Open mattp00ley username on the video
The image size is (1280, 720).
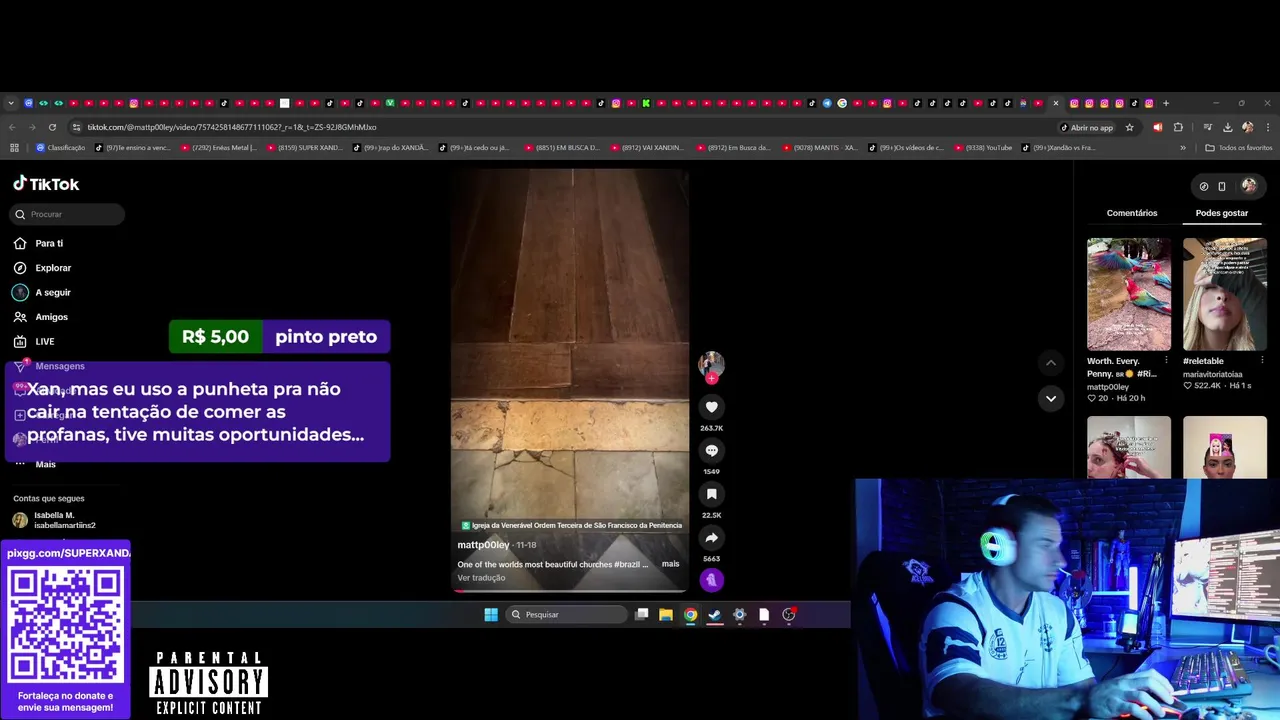pyautogui.click(x=483, y=545)
